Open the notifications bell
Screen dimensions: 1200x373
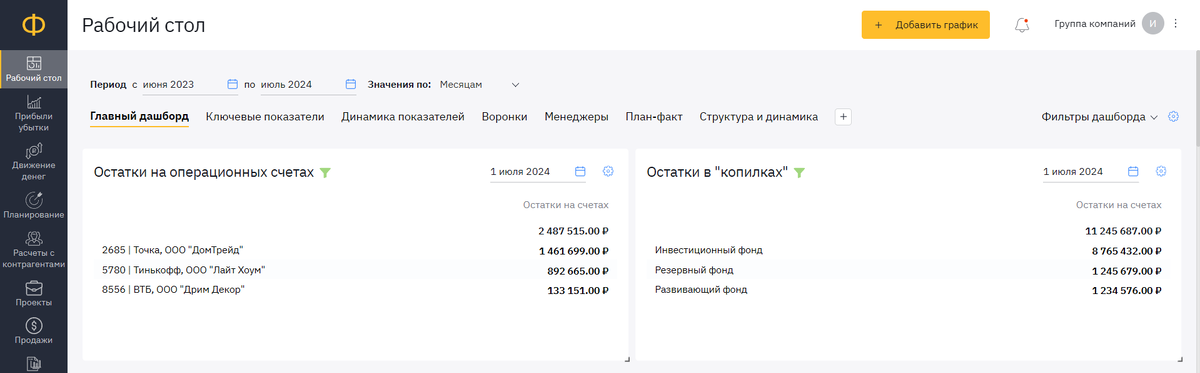click(x=1022, y=25)
